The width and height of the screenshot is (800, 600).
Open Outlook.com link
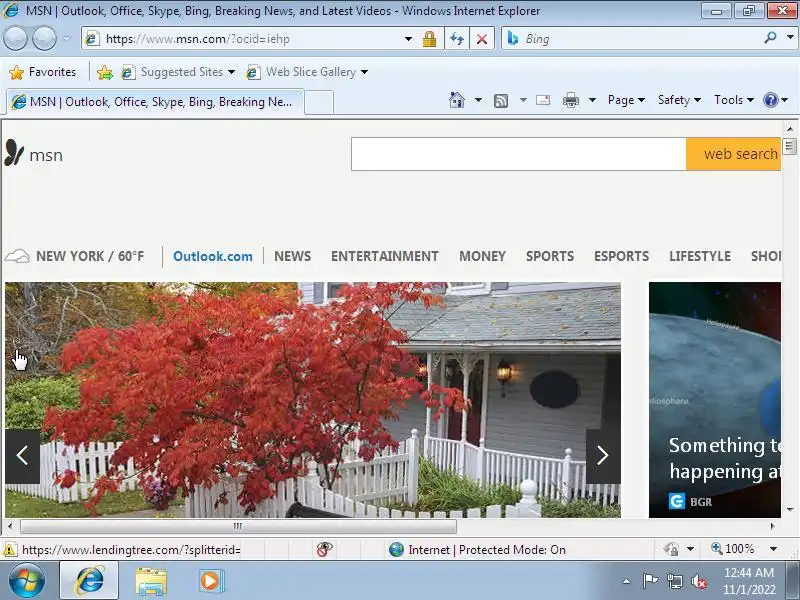pos(213,256)
